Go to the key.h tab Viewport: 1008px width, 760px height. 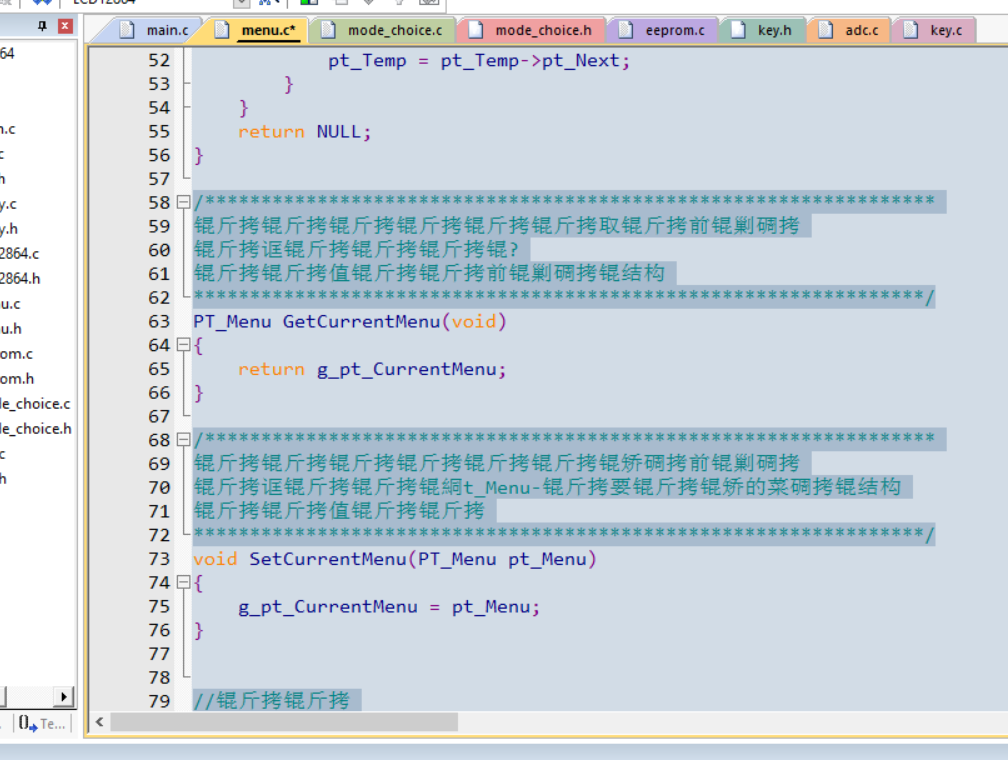762,30
